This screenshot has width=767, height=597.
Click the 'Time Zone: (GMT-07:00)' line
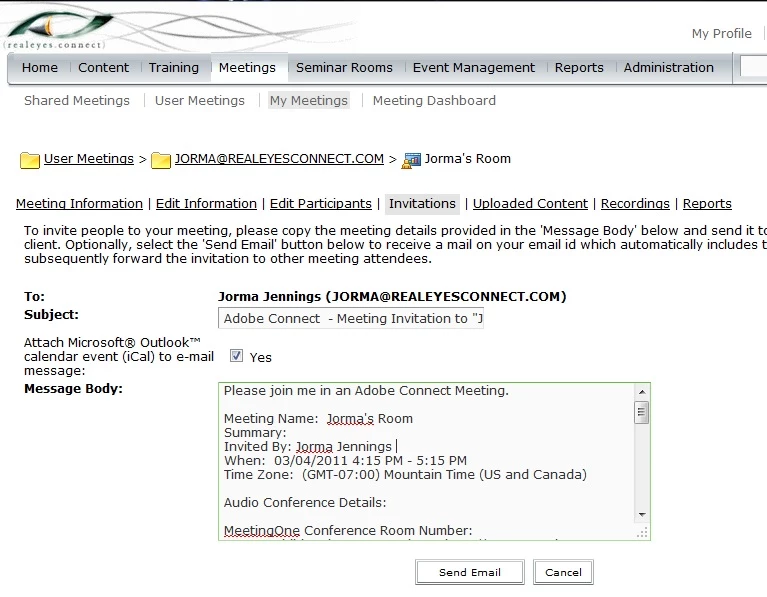pyautogui.click(x=405, y=475)
